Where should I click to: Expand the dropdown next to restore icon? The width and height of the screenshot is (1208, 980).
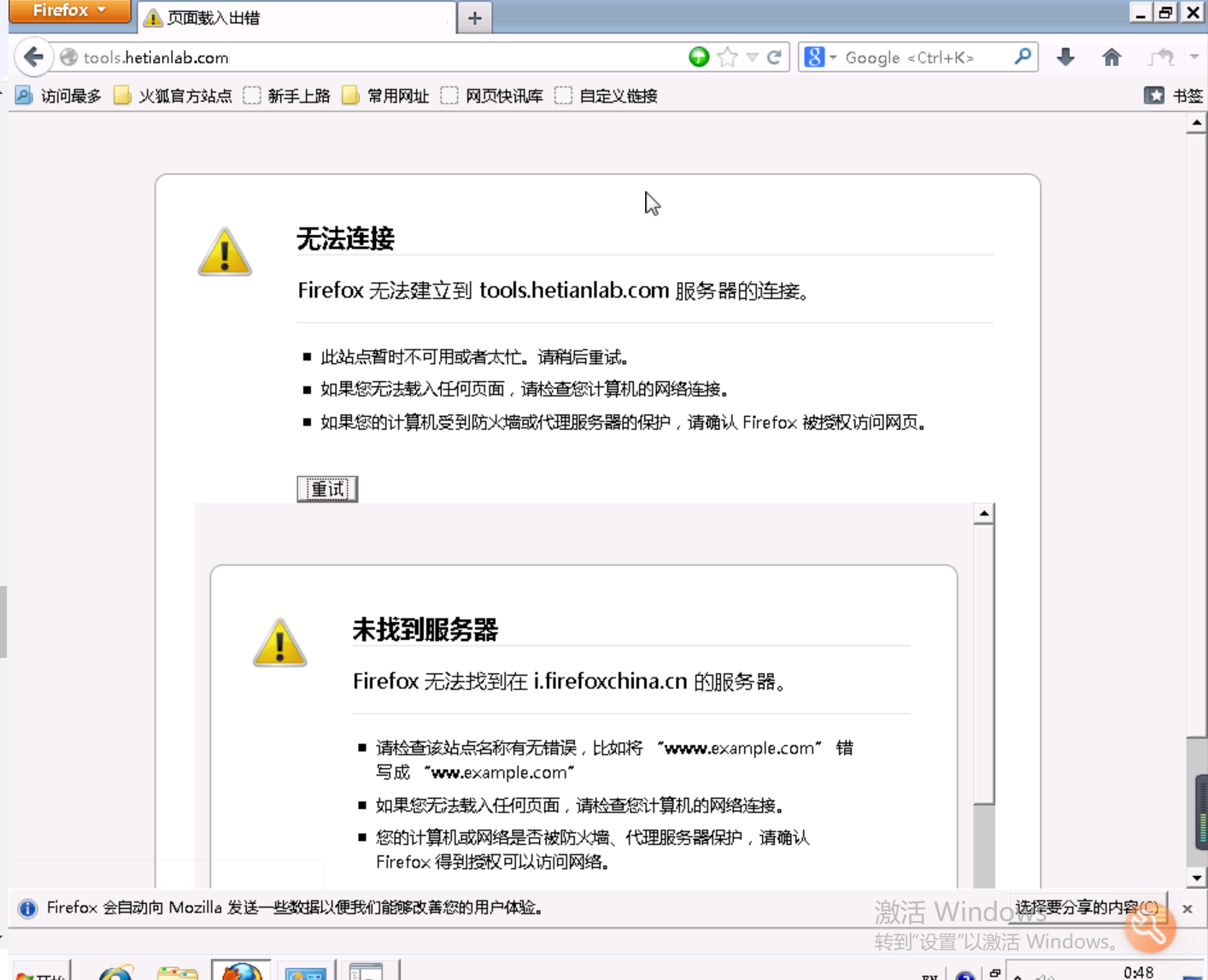point(1194,57)
